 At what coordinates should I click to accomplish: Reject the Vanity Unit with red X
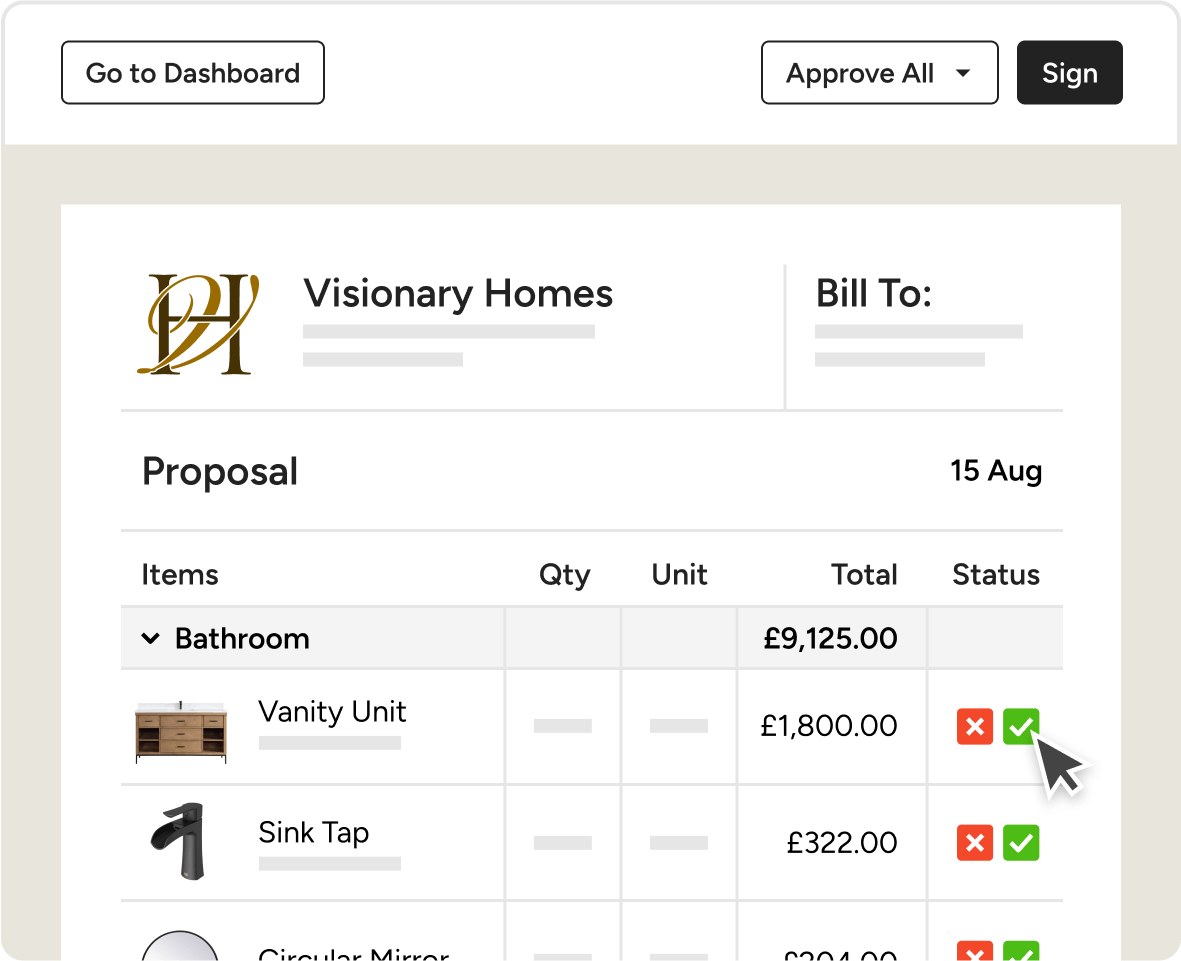tap(975, 726)
